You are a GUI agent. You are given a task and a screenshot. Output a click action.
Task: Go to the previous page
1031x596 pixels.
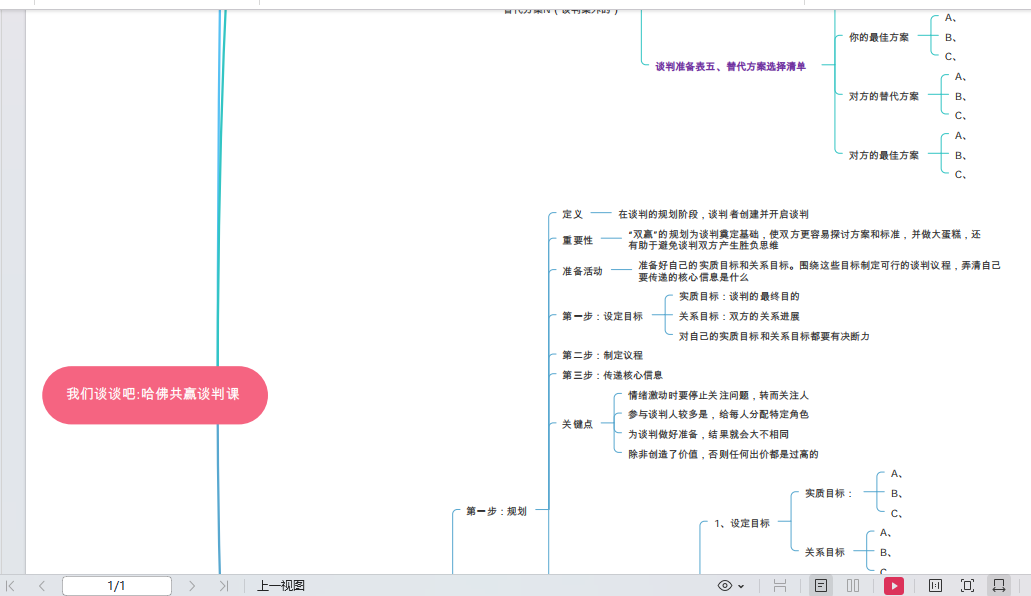pyautogui.click(x=41, y=585)
